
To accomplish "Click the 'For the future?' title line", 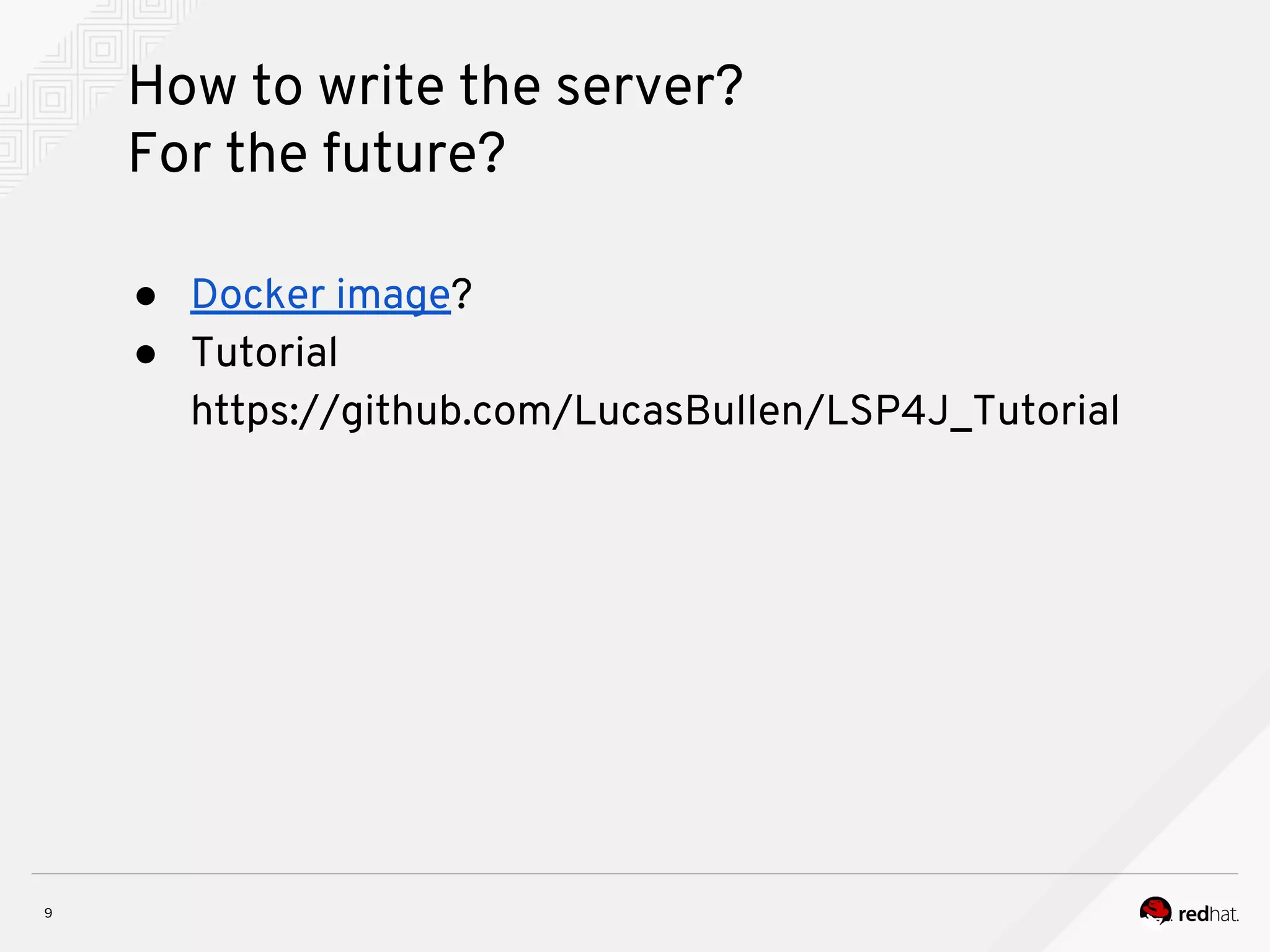I will pos(317,153).
